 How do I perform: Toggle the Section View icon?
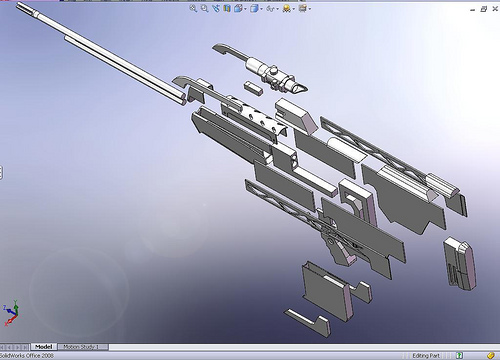227,8
